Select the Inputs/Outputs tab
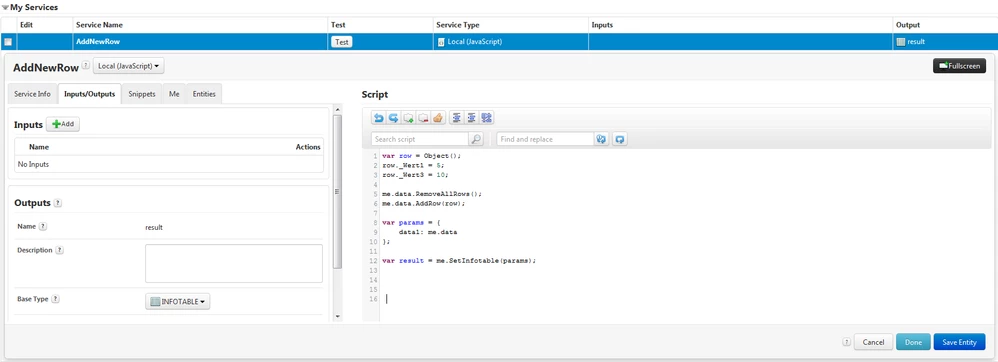This screenshot has height=362, width=998. click(90, 94)
